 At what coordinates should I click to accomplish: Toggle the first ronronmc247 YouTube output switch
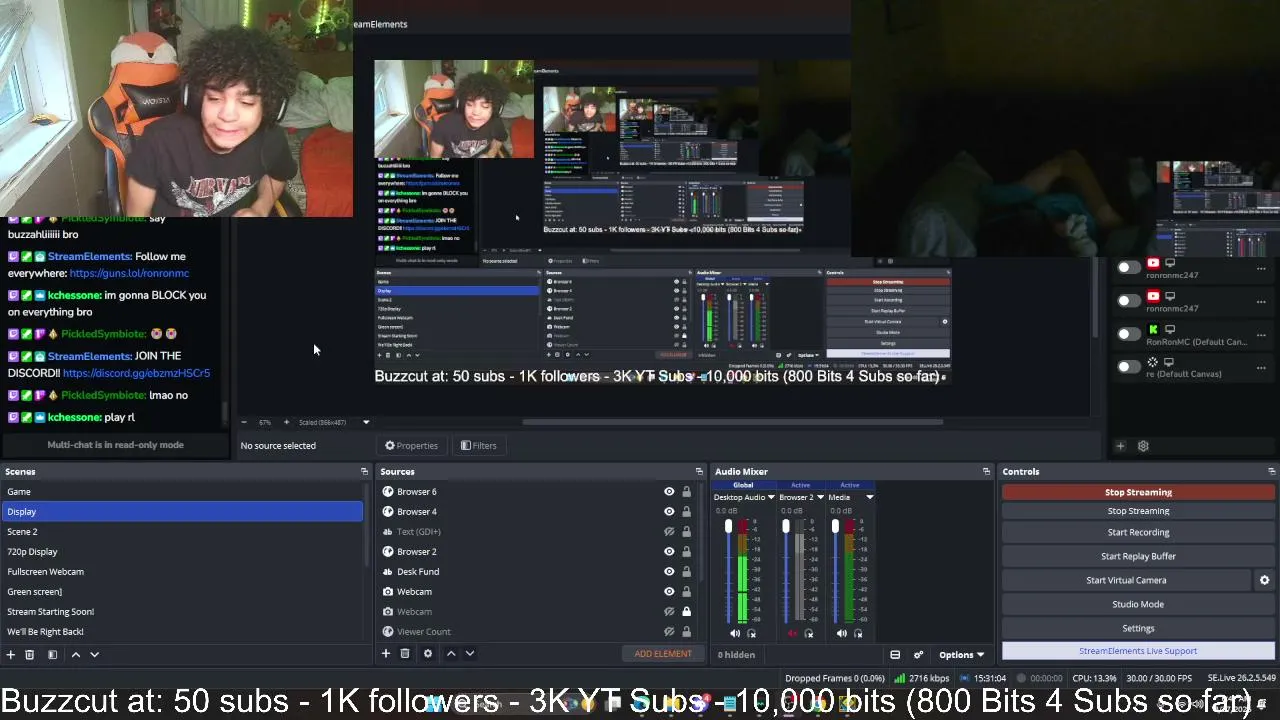[1128, 267]
